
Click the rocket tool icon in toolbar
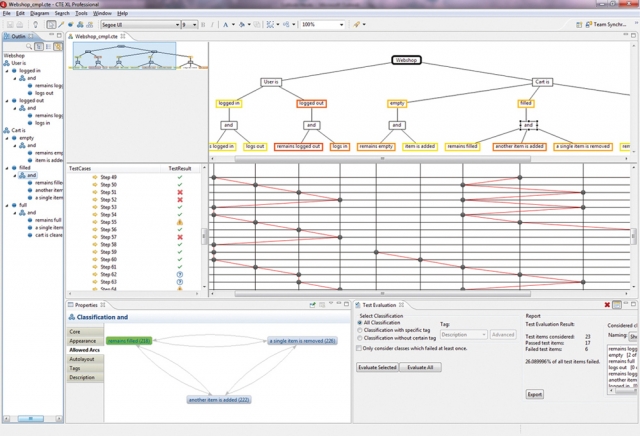point(357,24)
